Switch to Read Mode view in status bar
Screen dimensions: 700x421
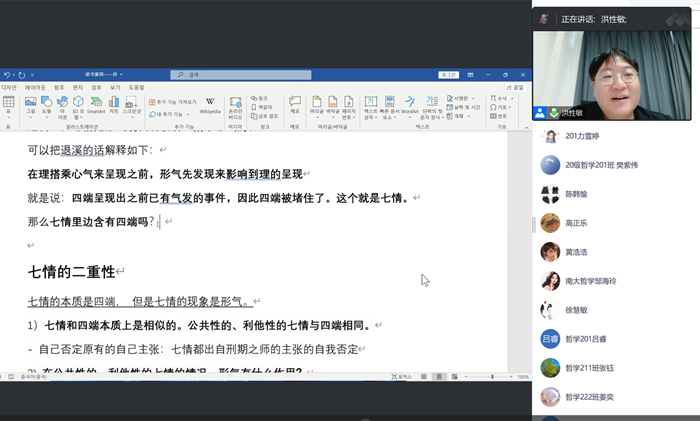pyautogui.click(x=424, y=377)
